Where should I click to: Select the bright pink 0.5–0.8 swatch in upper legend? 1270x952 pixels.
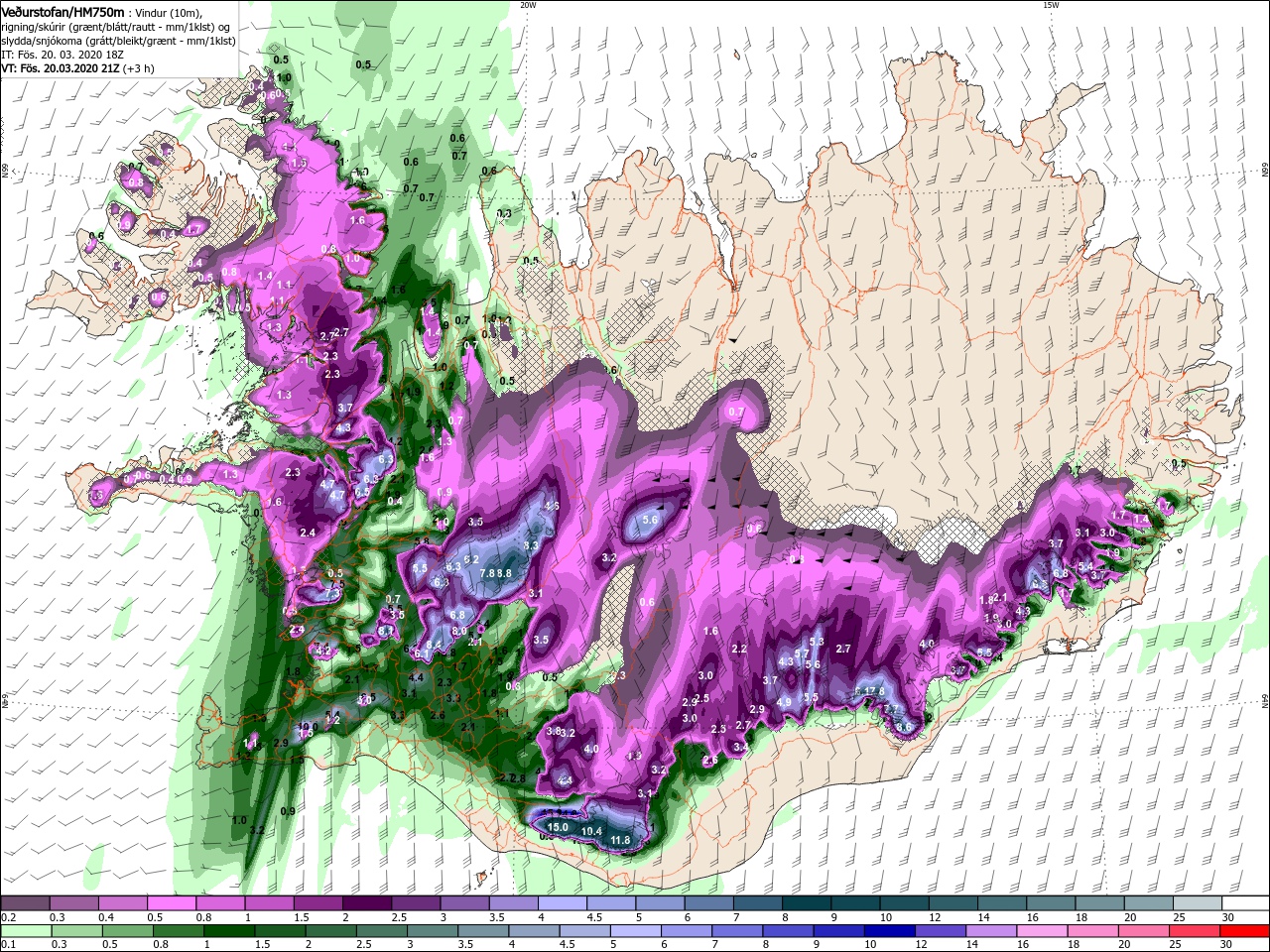click(171, 903)
